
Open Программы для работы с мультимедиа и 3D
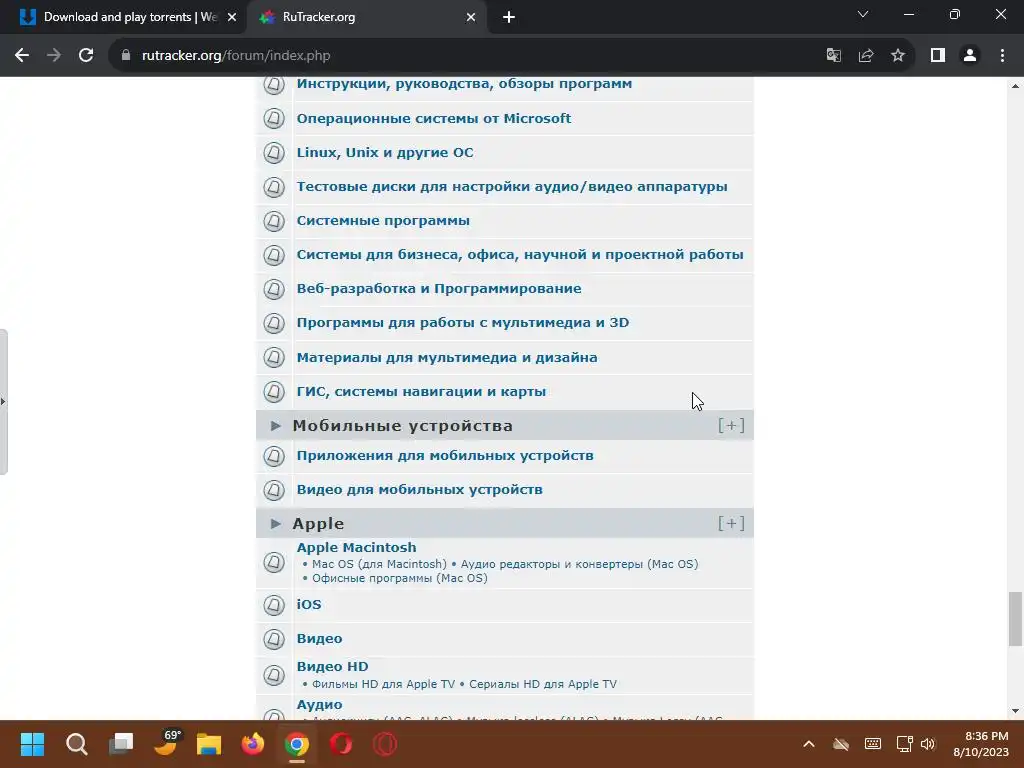pyautogui.click(x=462, y=323)
